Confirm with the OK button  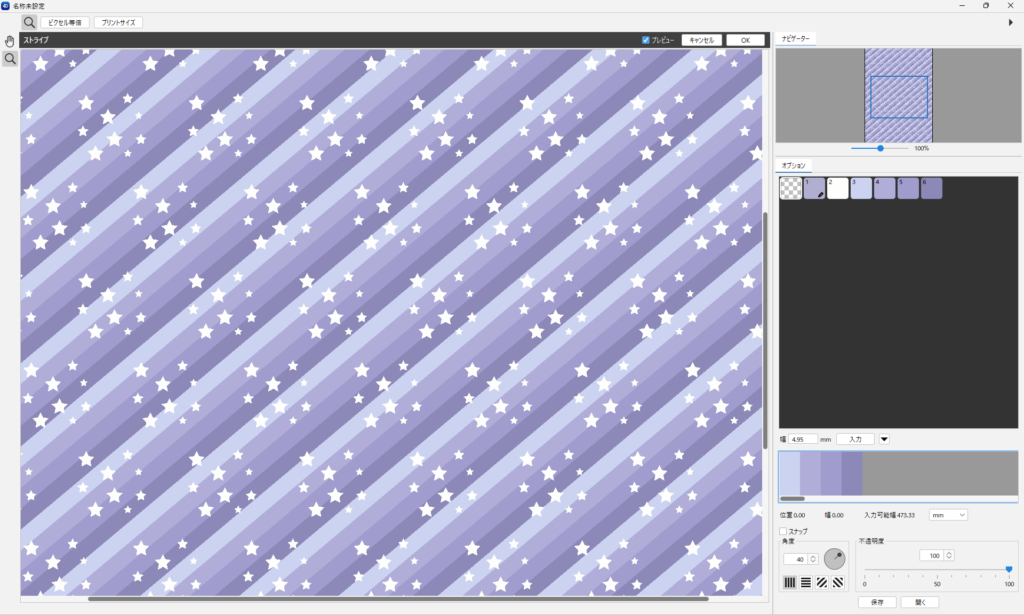point(745,40)
